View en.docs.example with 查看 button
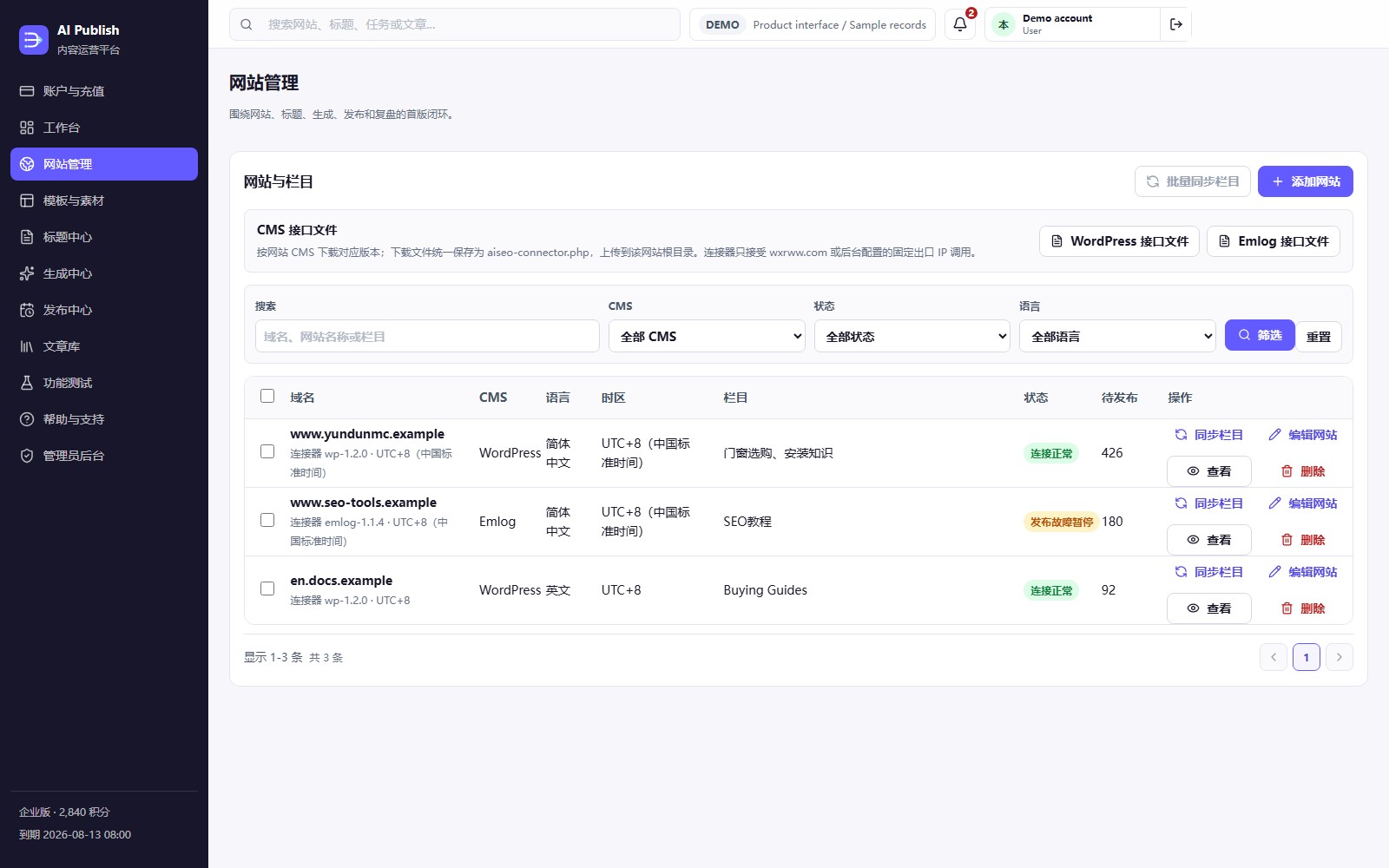This screenshot has width=1389, height=868. (x=1209, y=608)
